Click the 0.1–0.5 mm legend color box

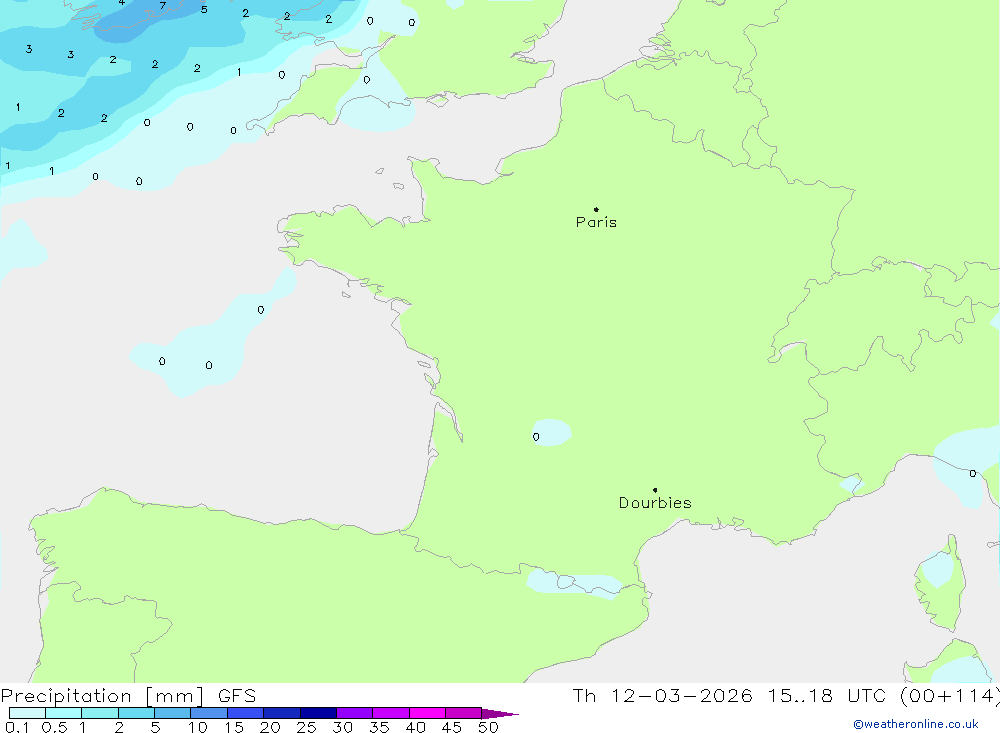coord(27,713)
